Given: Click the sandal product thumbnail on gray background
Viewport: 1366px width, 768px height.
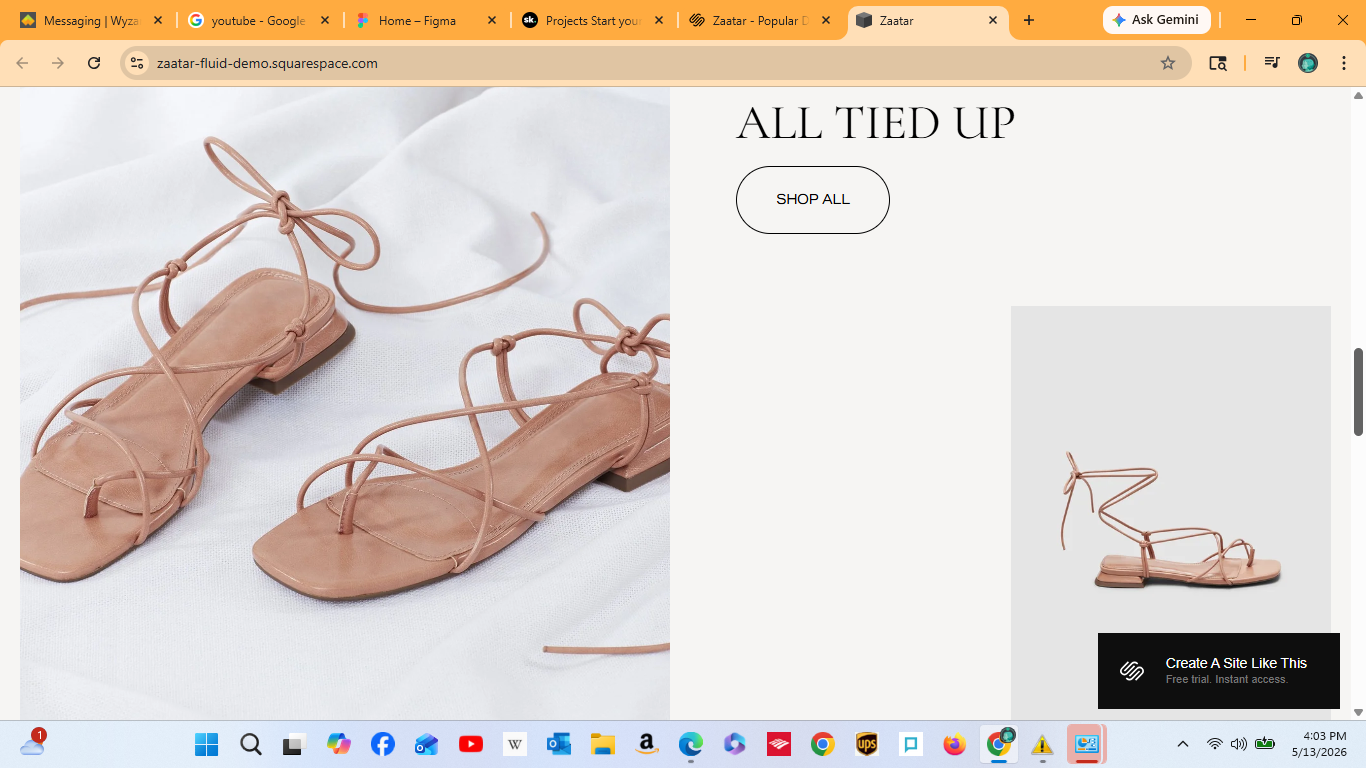Looking at the screenshot, I should [x=1170, y=512].
